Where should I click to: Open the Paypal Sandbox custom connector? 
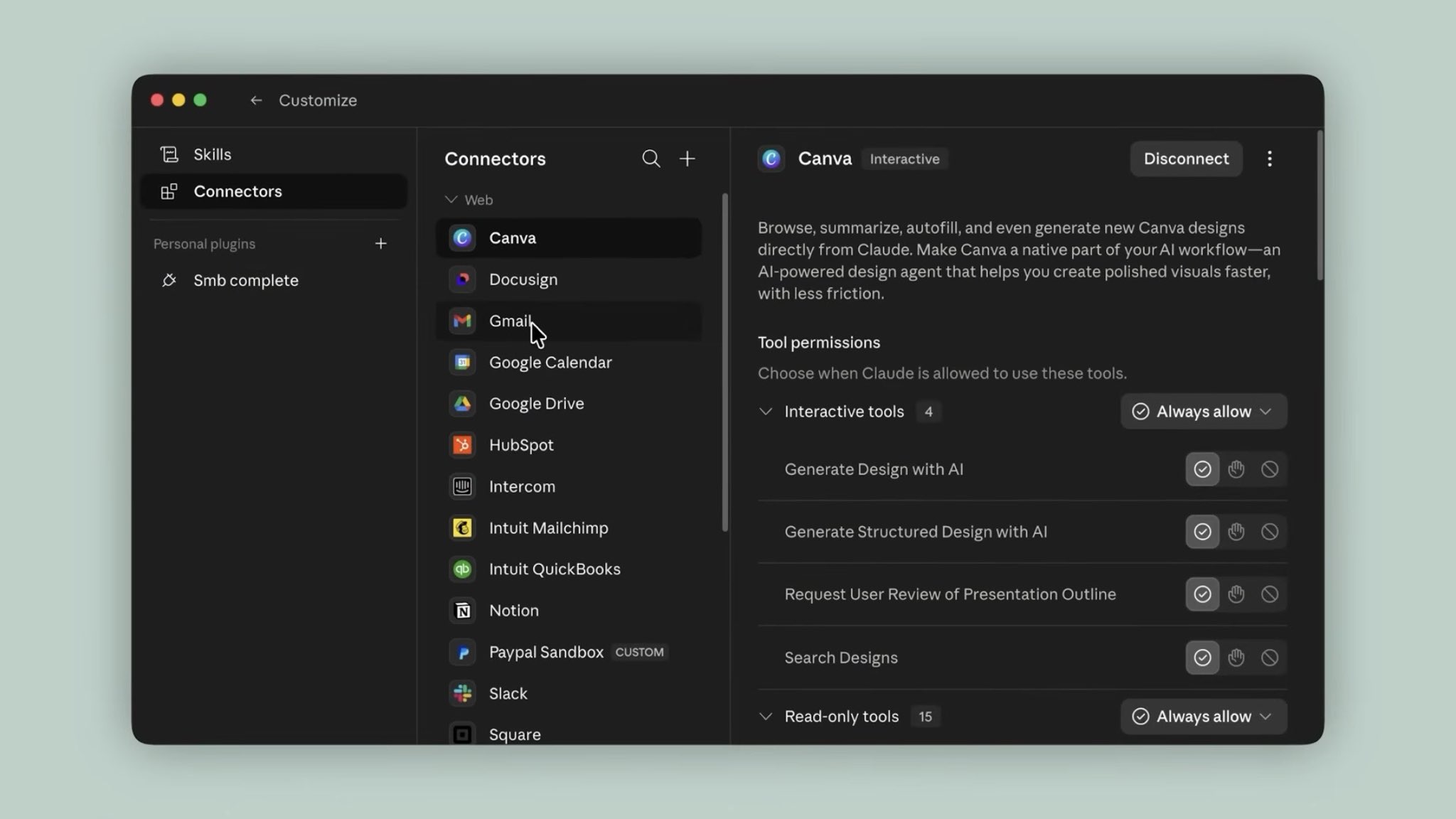[x=569, y=652]
